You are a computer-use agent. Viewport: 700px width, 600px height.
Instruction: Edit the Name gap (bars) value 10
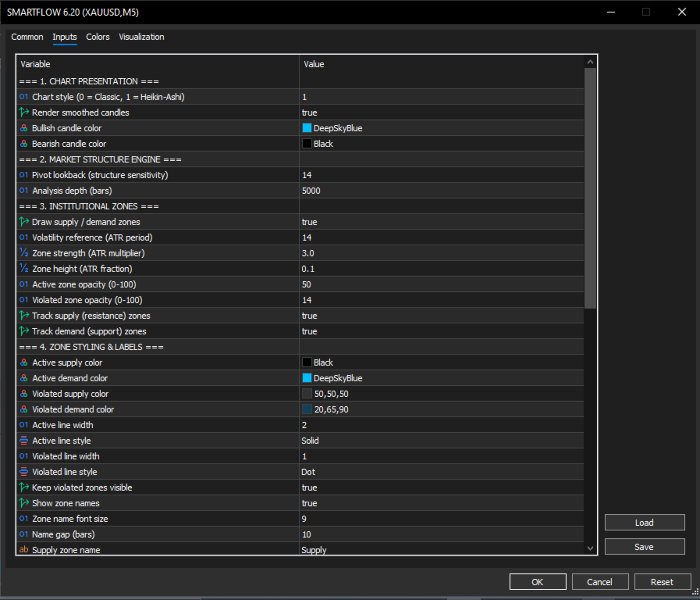tap(441, 534)
